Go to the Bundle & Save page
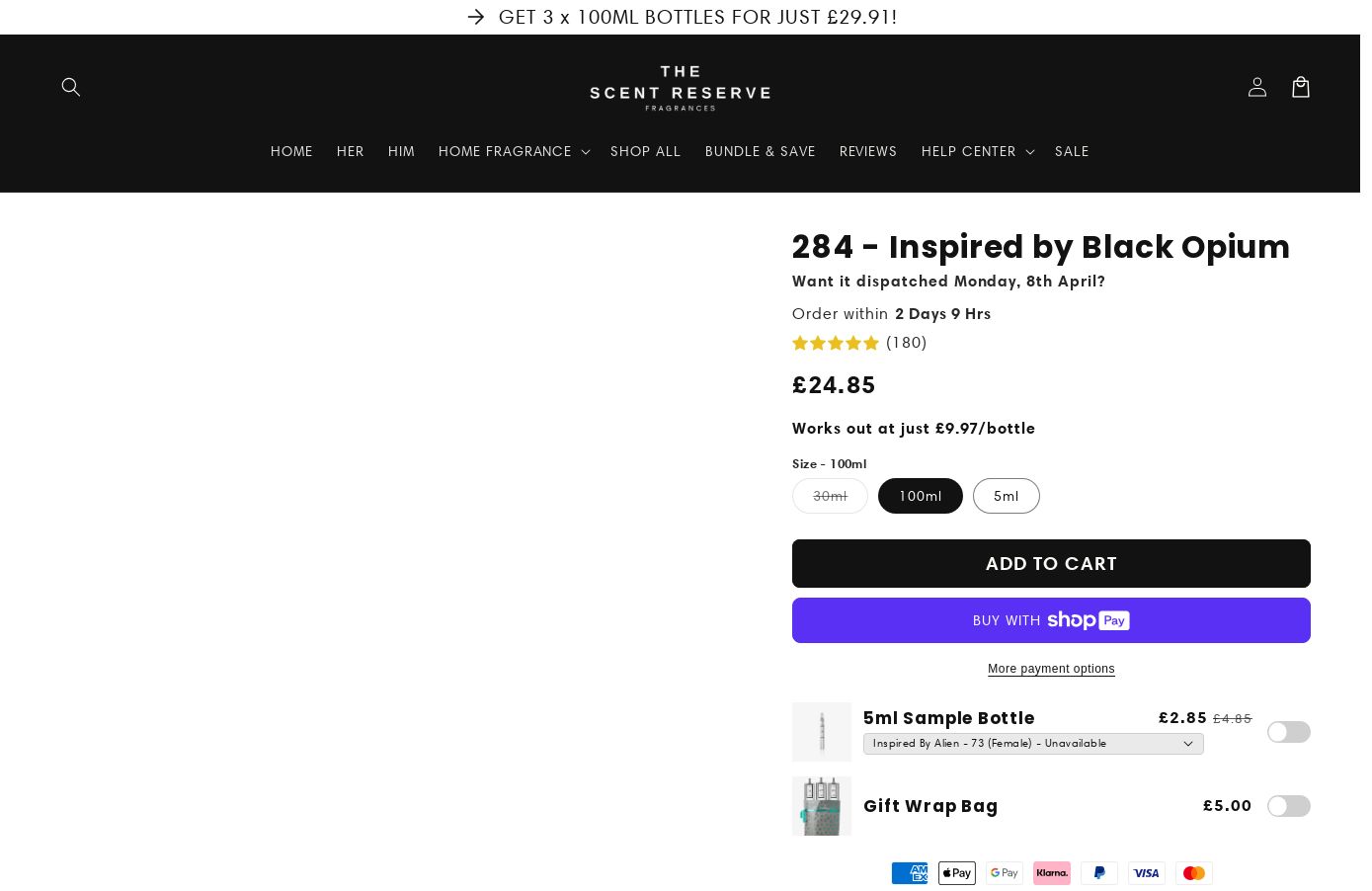This screenshot has width=1372, height=891. [x=760, y=151]
